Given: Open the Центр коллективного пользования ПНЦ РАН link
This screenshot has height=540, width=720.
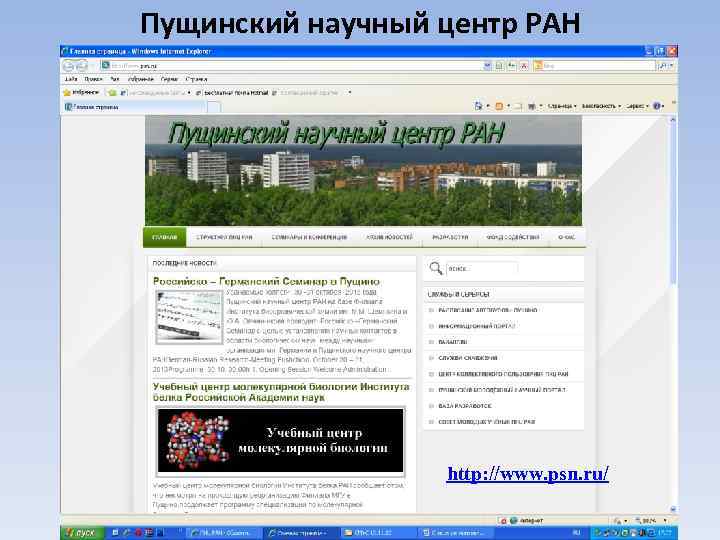Looking at the screenshot, I should [x=503, y=374].
